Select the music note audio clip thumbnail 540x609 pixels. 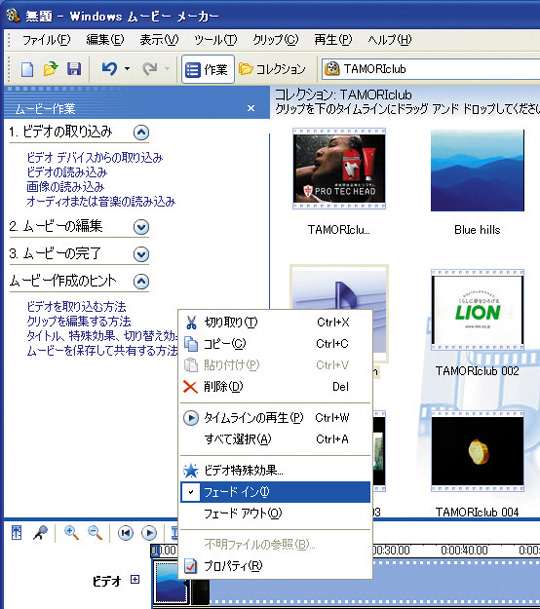(339, 289)
